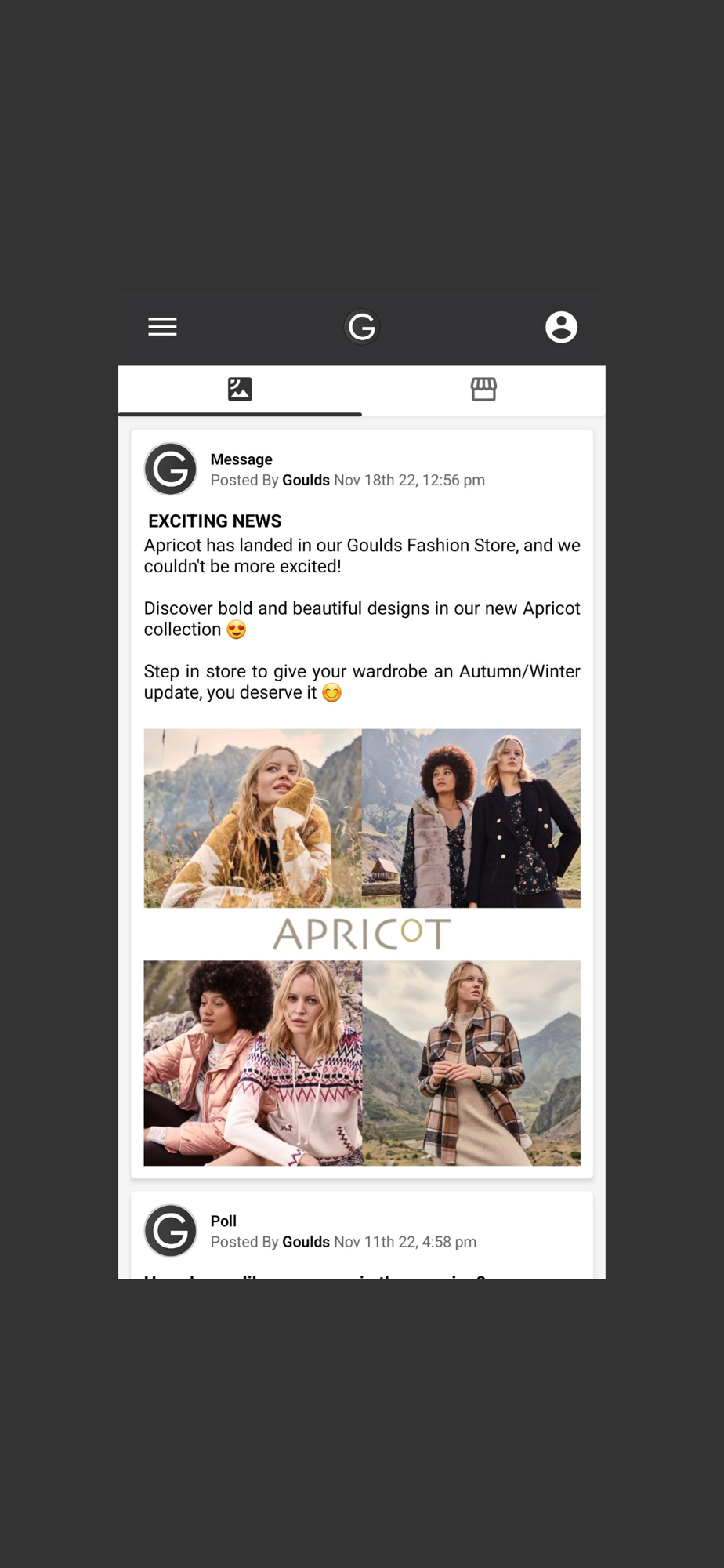Open photo of woman in plaid shacket

[x=472, y=1062]
